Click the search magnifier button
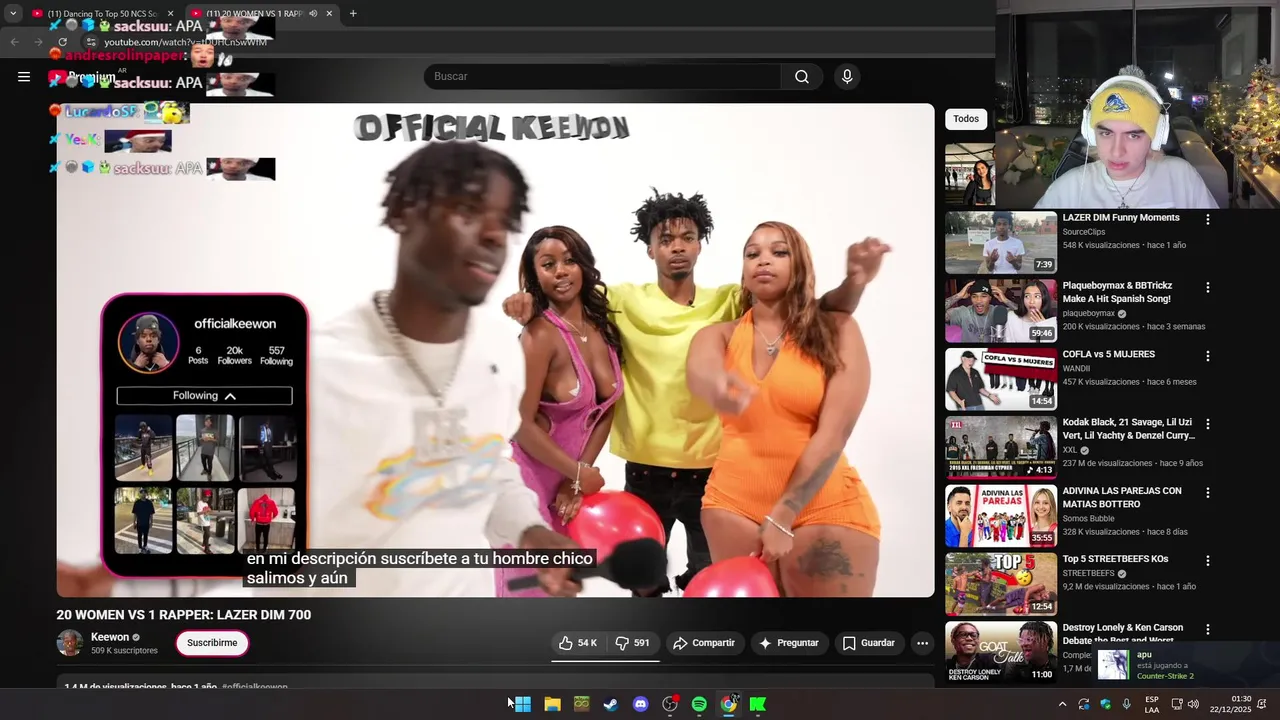 [x=802, y=77]
